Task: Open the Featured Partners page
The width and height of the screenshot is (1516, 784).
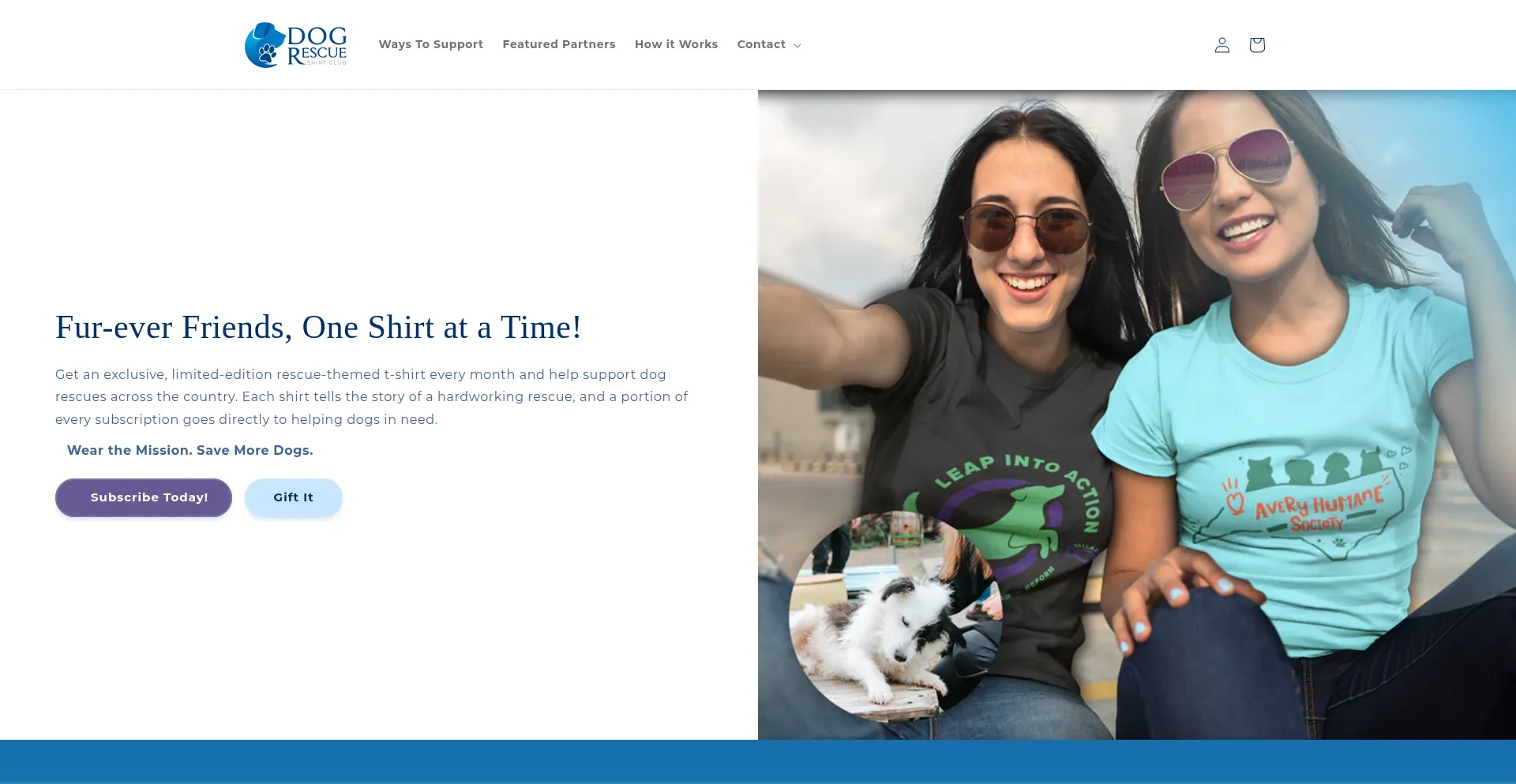Action: click(x=559, y=45)
